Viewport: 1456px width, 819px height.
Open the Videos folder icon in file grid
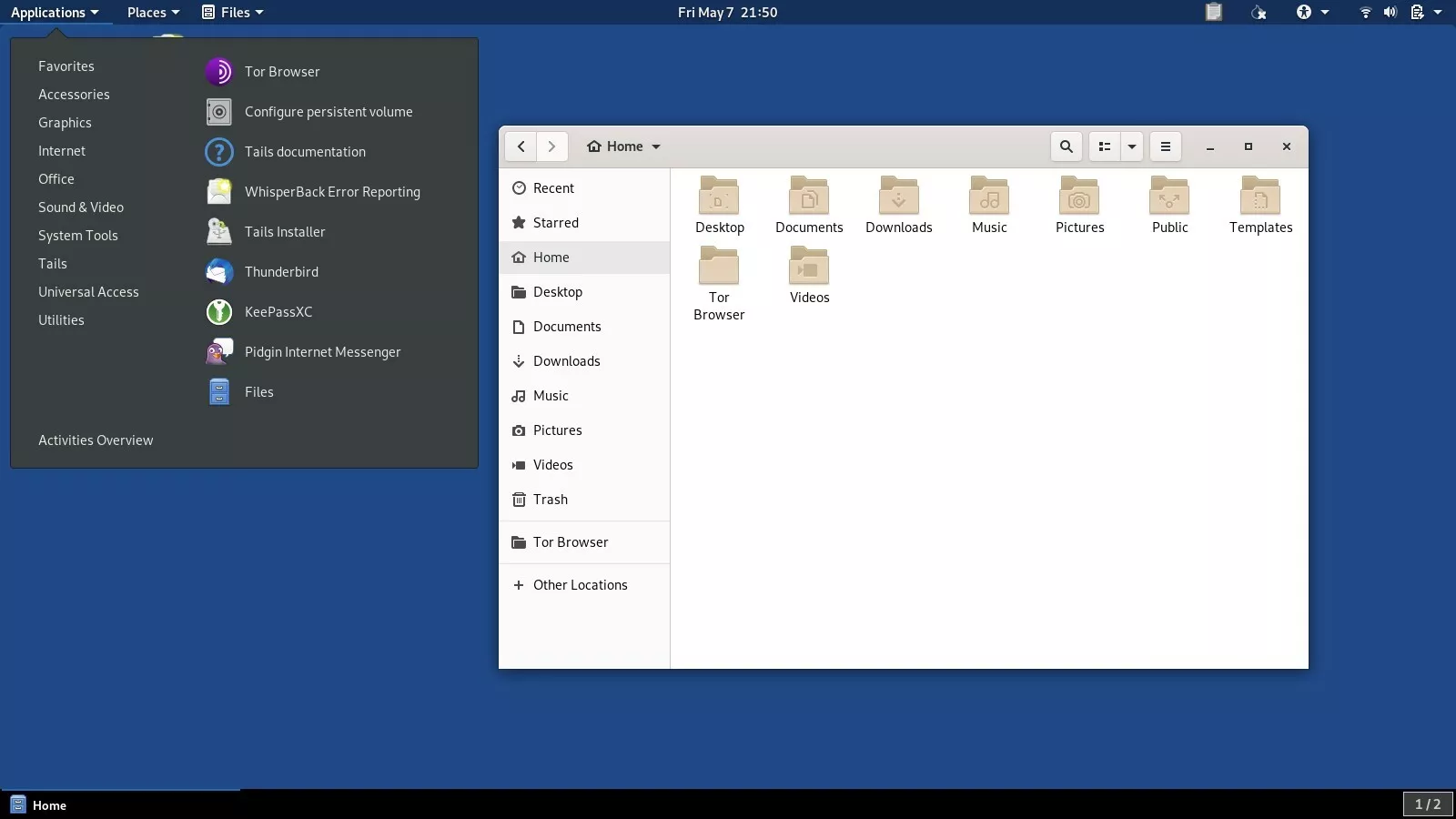tap(809, 266)
